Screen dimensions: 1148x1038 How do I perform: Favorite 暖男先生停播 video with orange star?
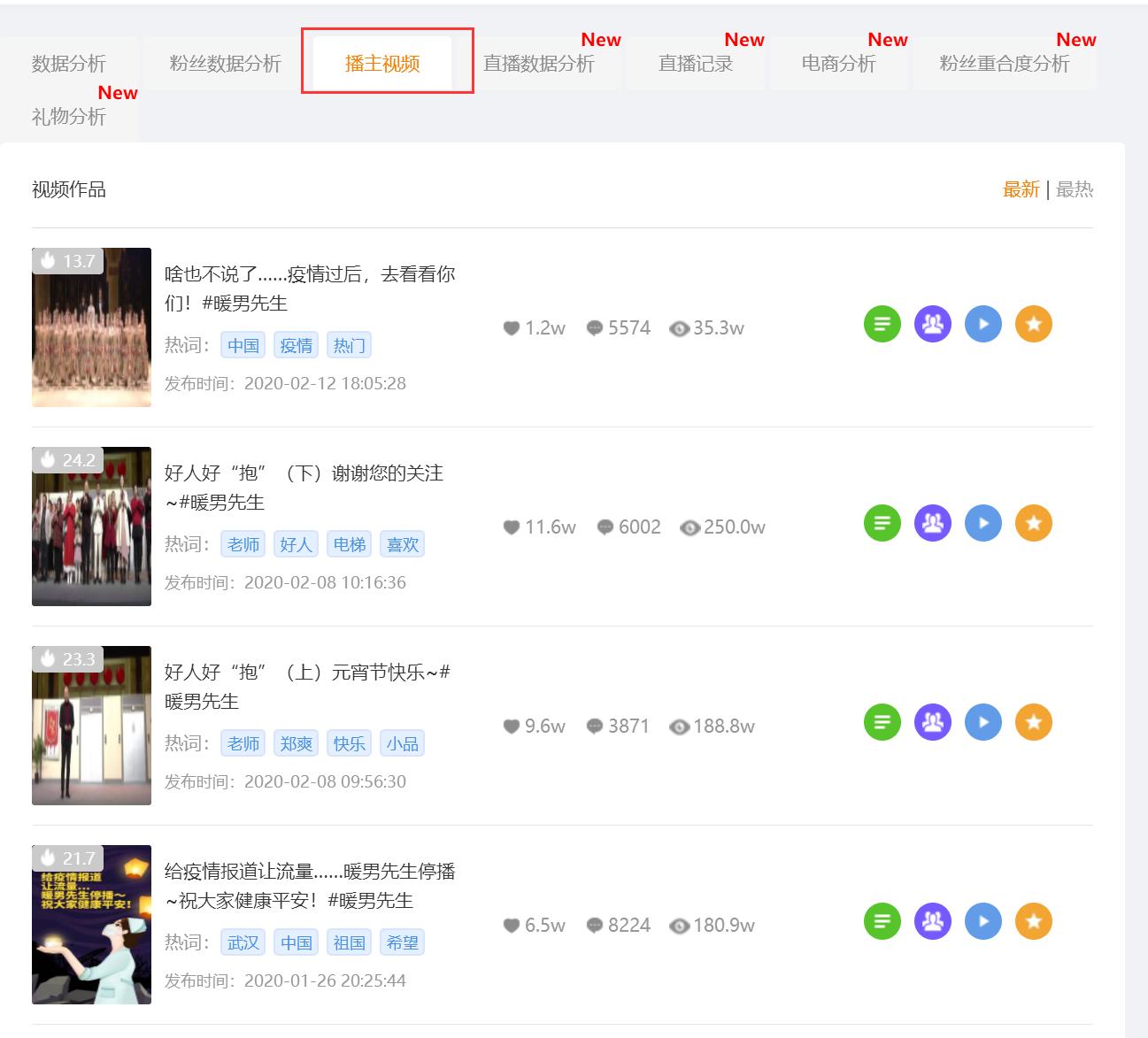point(1034,921)
